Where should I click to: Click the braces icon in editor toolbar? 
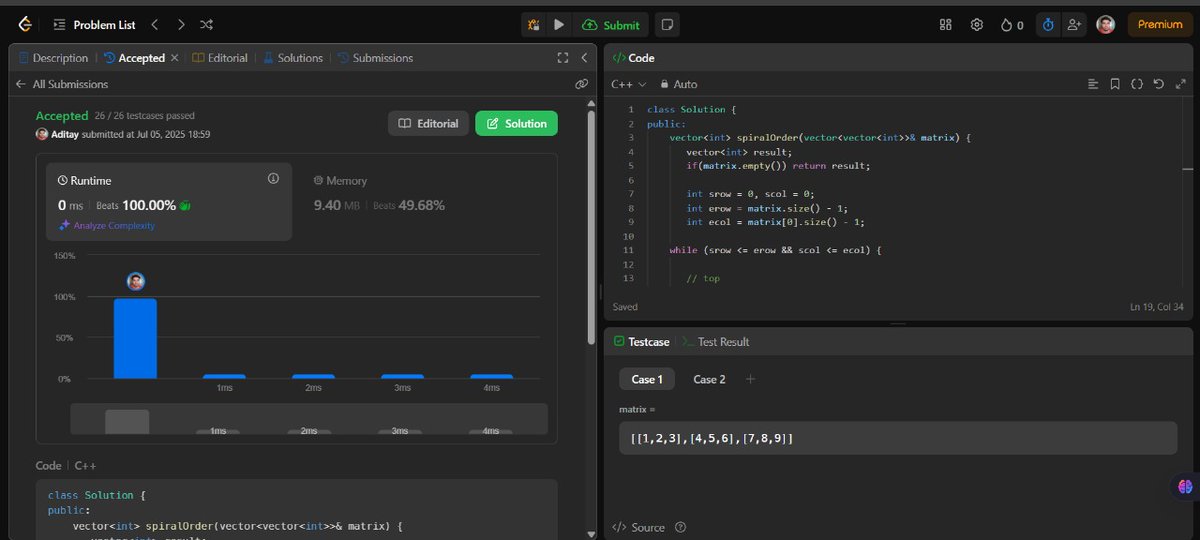1137,84
